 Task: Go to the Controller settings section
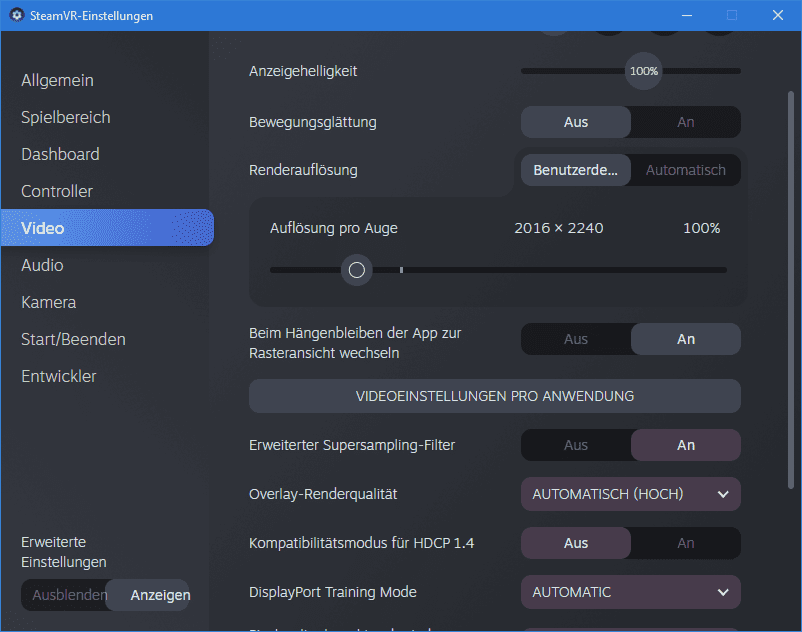(x=57, y=191)
